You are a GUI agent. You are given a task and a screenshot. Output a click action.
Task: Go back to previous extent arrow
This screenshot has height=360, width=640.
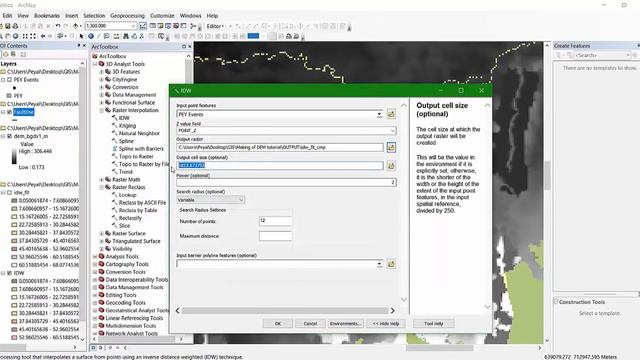[42, 36]
